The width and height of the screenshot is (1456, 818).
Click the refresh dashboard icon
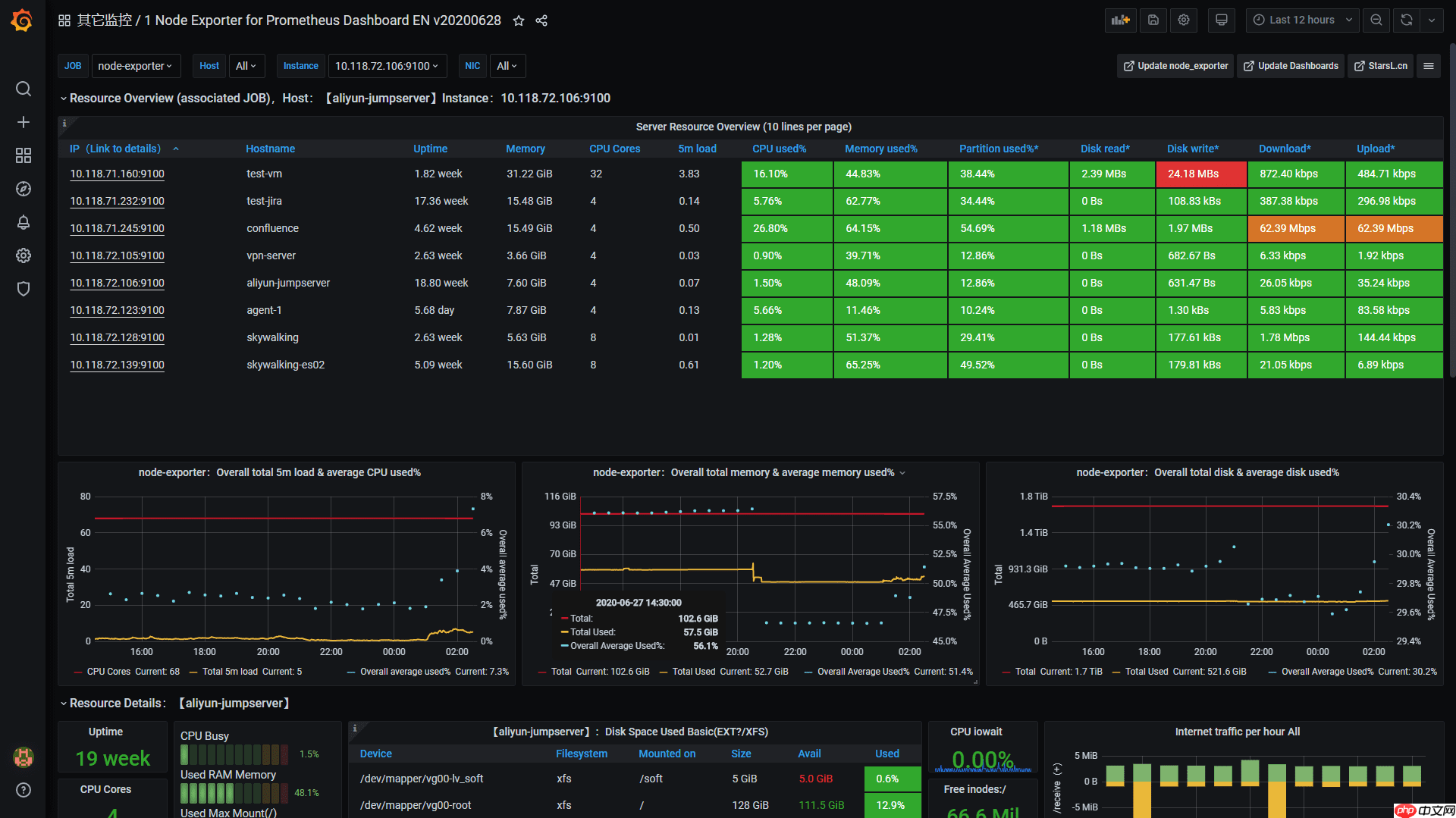(x=1407, y=20)
